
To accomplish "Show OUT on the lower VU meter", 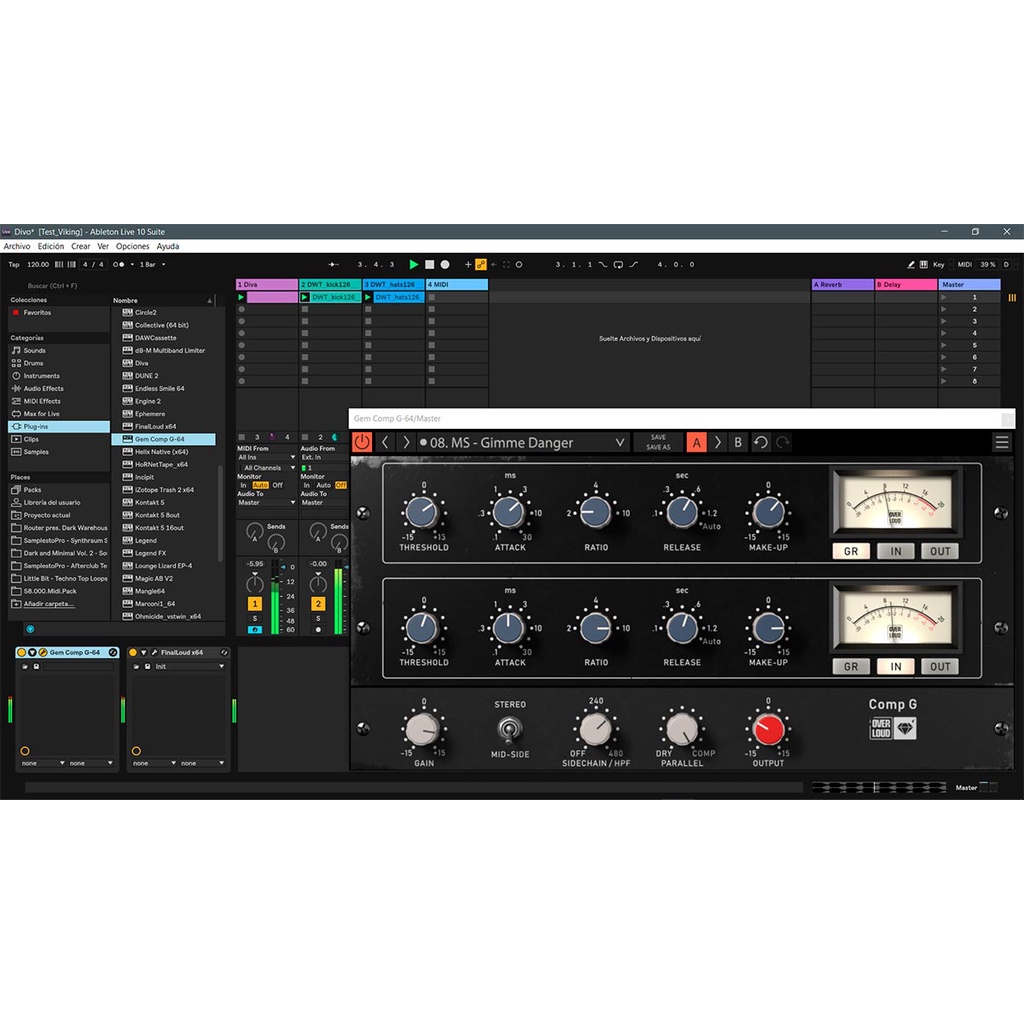I will (x=940, y=666).
